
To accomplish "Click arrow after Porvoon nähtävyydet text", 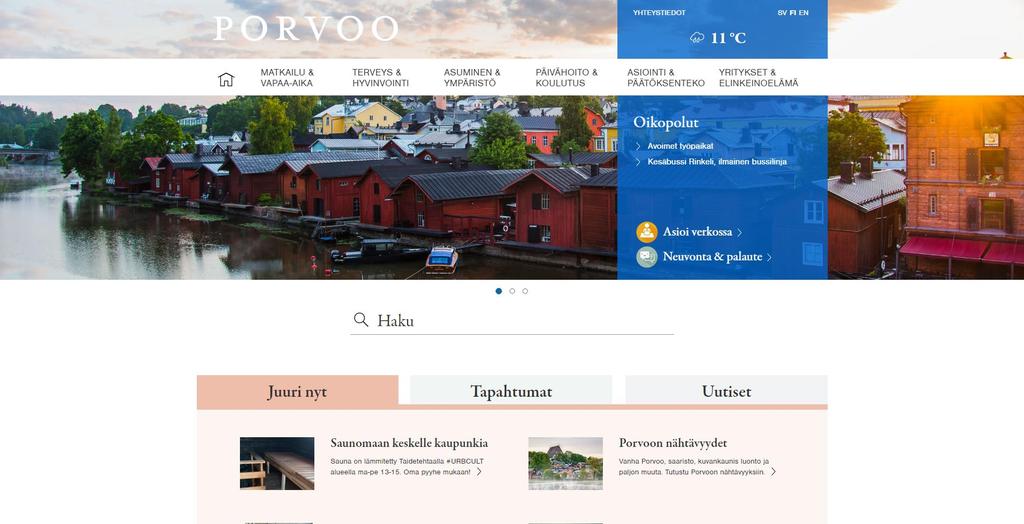I will coord(773,471).
